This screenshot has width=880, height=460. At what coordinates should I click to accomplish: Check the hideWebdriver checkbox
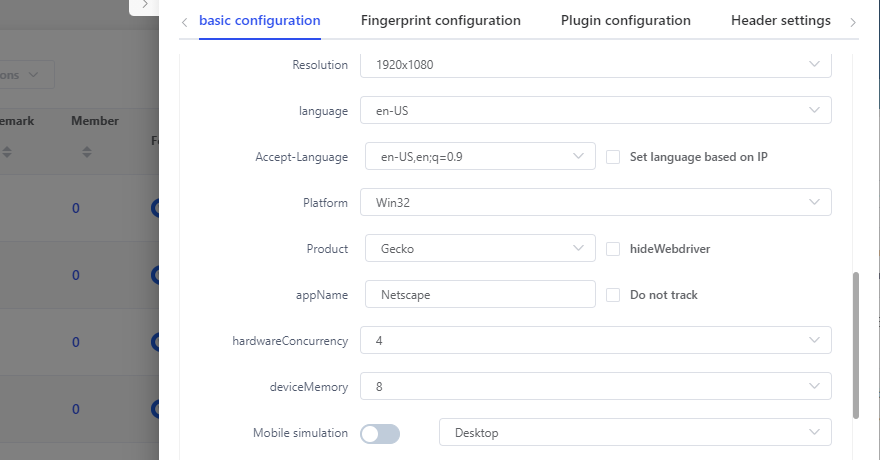(613, 249)
